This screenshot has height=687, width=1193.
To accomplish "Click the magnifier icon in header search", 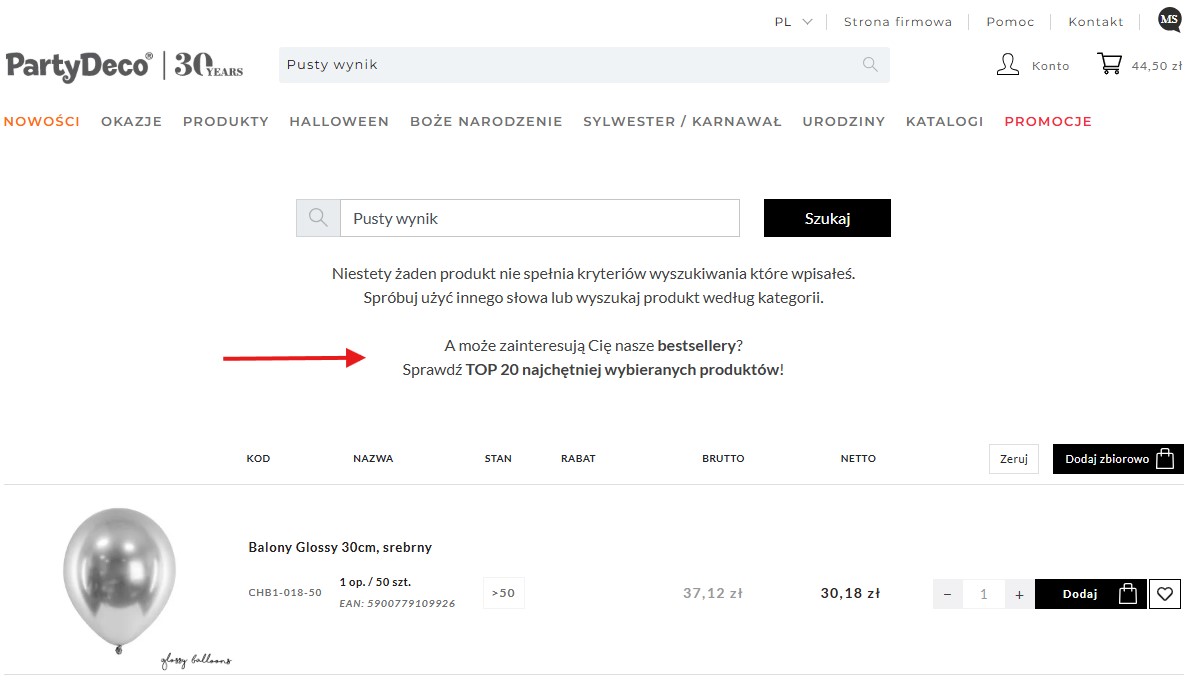I will point(870,65).
